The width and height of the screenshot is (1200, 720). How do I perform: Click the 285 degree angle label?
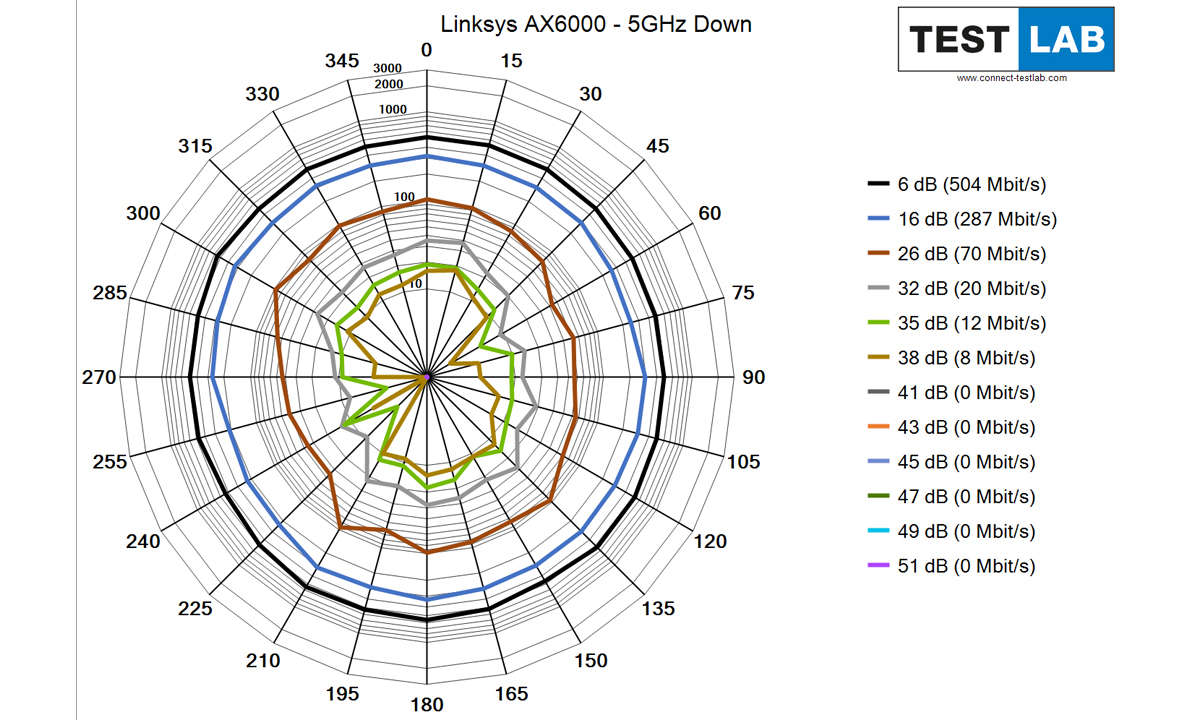click(110, 293)
